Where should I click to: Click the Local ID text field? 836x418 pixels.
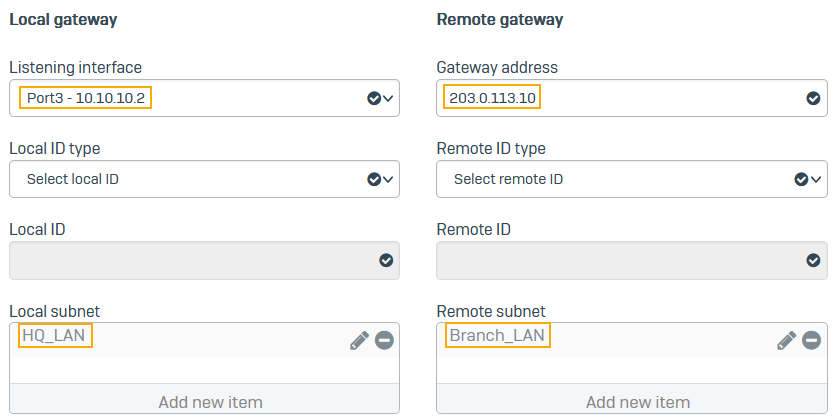[x=190, y=260]
